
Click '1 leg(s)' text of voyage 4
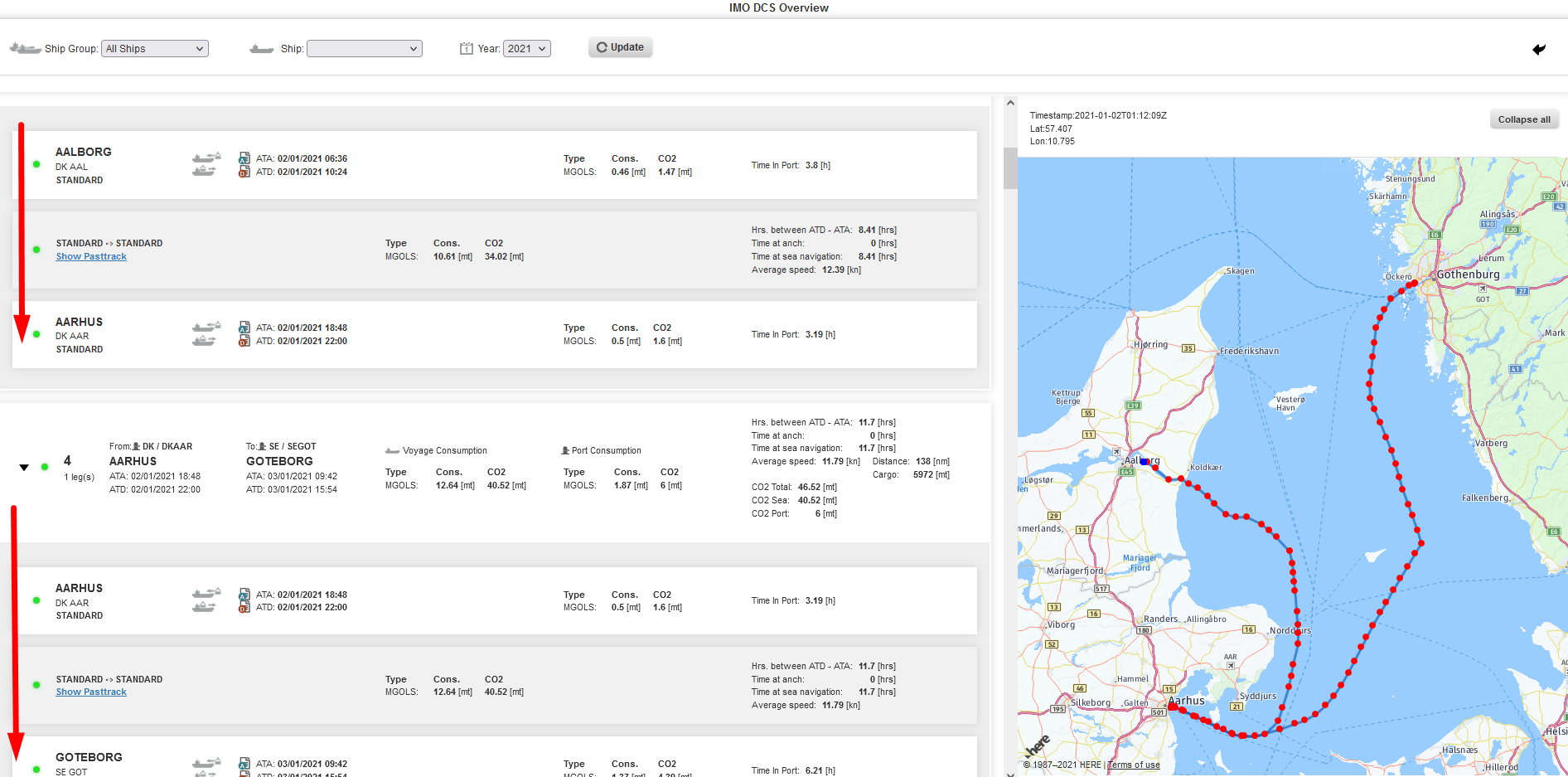tap(80, 477)
